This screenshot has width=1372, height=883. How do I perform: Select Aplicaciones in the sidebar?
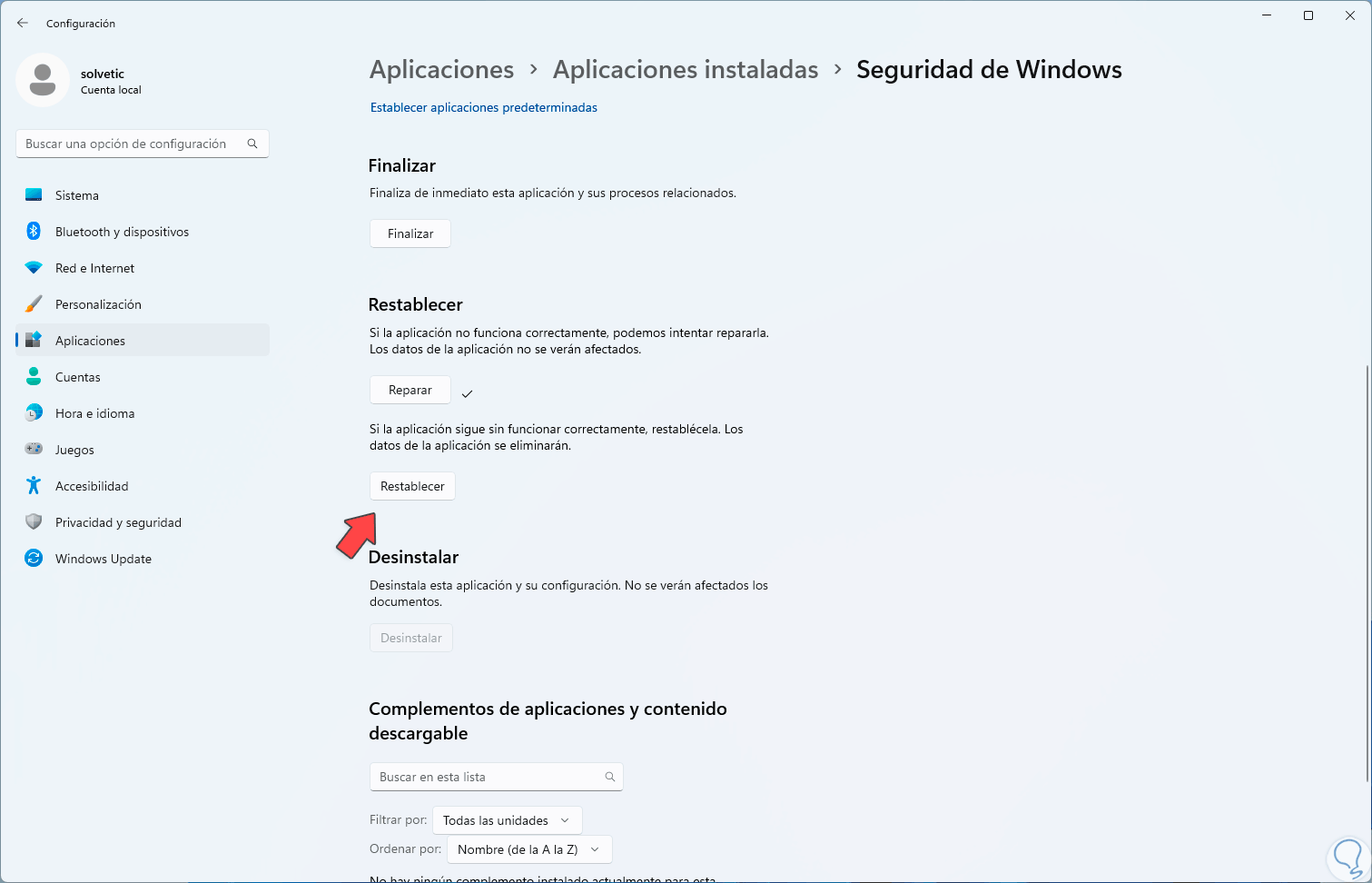click(143, 341)
